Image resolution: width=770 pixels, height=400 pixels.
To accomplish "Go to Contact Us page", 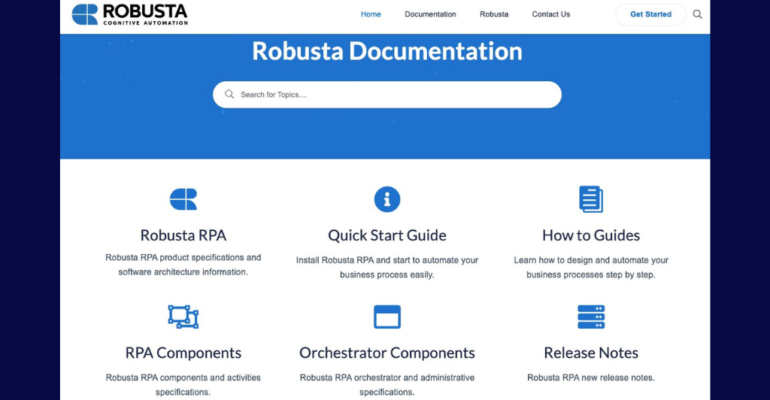I will pyautogui.click(x=551, y=14).
